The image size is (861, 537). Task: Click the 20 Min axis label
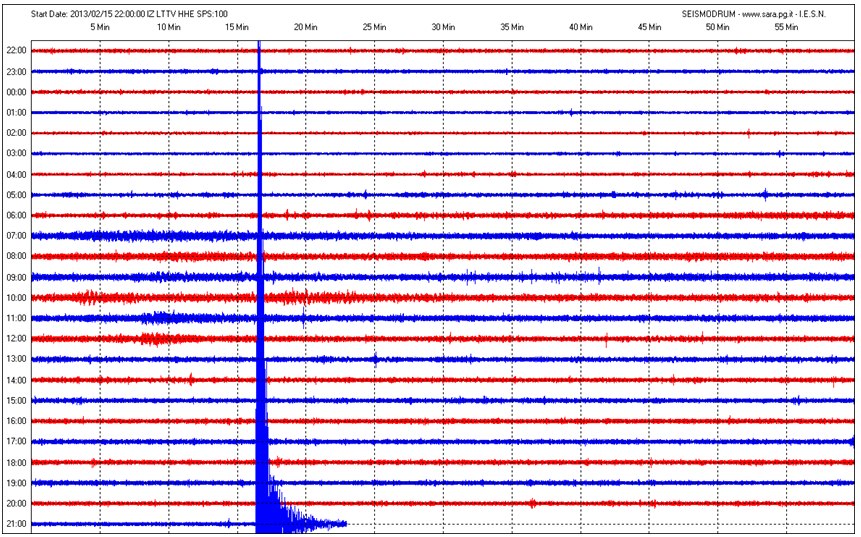pyautogui.click(x=306, y=27)
